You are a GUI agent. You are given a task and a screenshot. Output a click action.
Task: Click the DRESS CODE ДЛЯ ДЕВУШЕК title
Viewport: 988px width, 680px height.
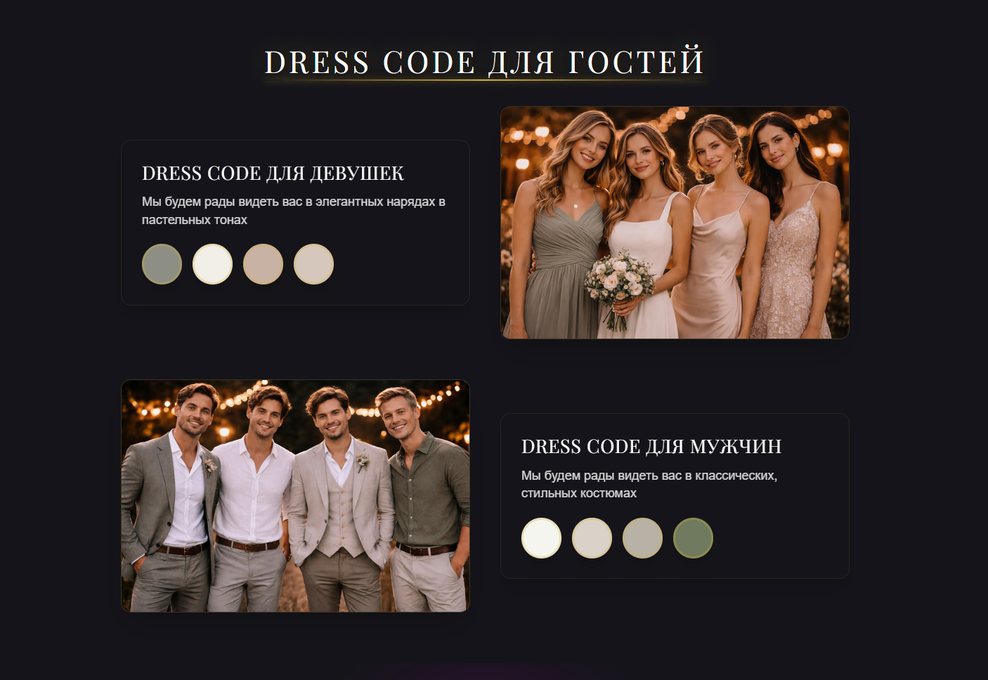273,173
